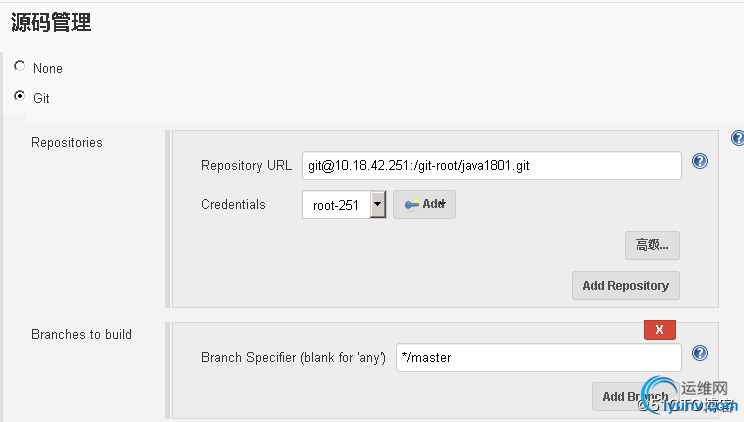The image size is (744, 422).
Task: Click help icon for Repositories section
Action: (738, 138)
